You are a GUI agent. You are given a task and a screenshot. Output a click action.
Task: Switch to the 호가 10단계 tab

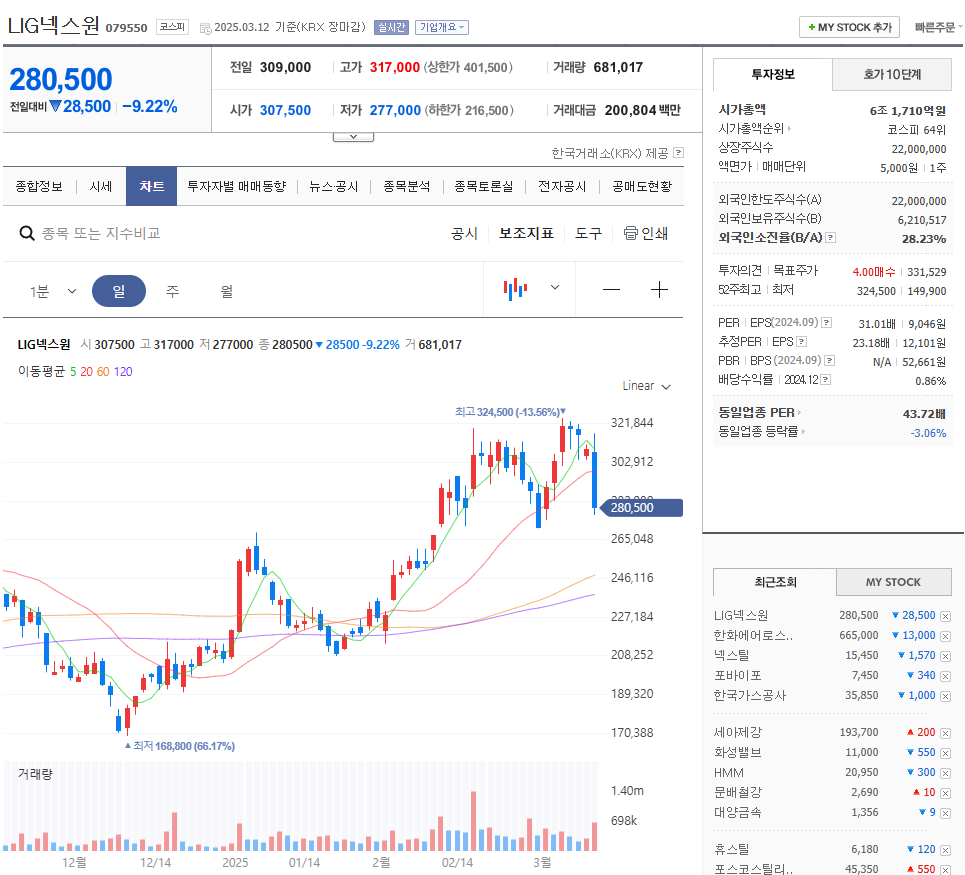click(891, 74)
